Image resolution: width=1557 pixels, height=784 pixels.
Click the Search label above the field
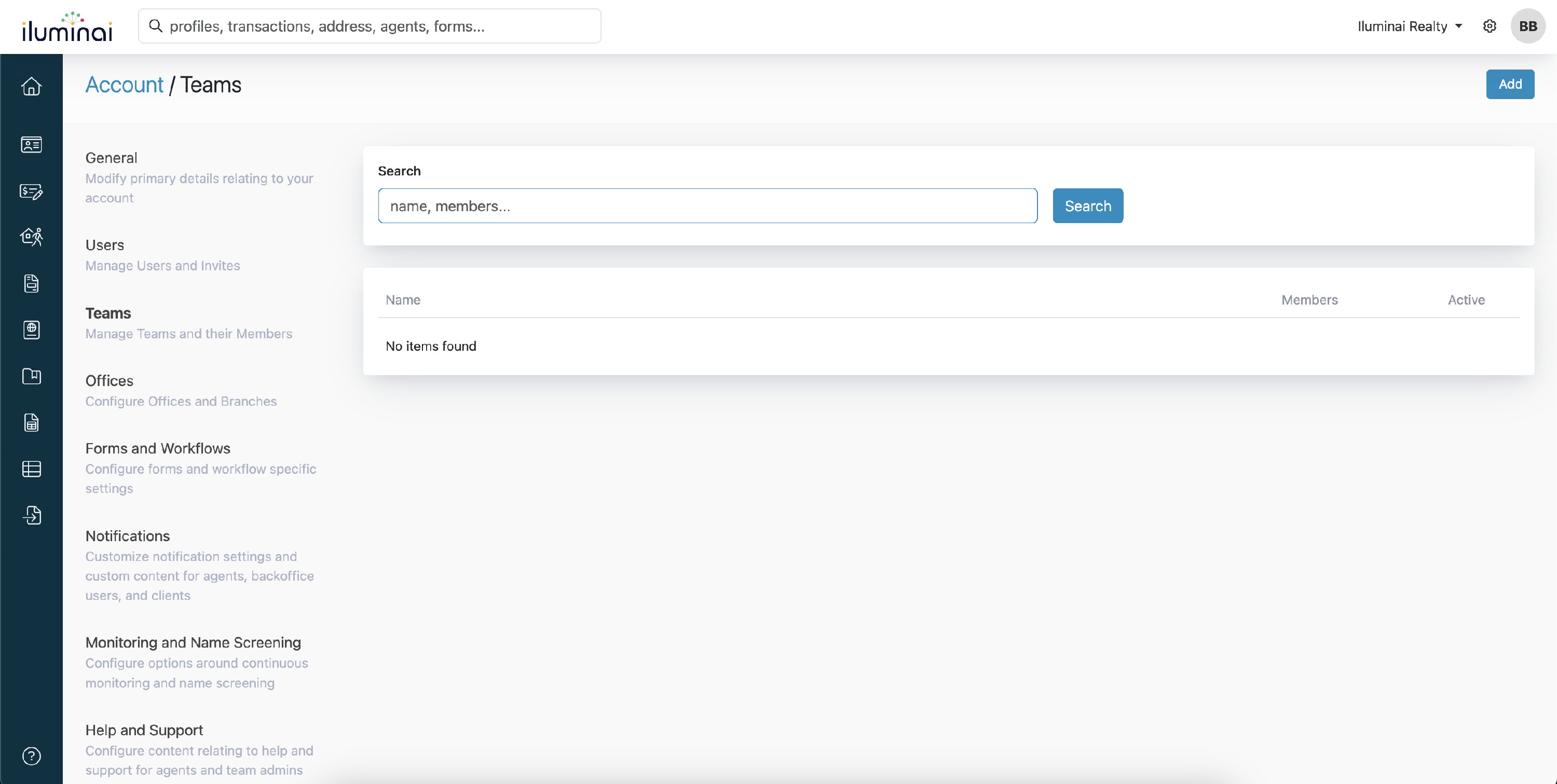point(399,171)
